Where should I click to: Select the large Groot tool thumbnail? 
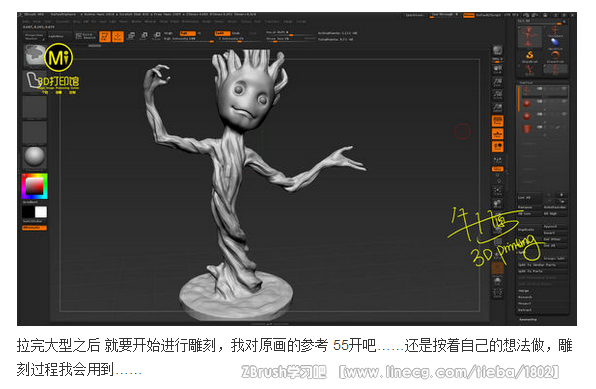529,37
